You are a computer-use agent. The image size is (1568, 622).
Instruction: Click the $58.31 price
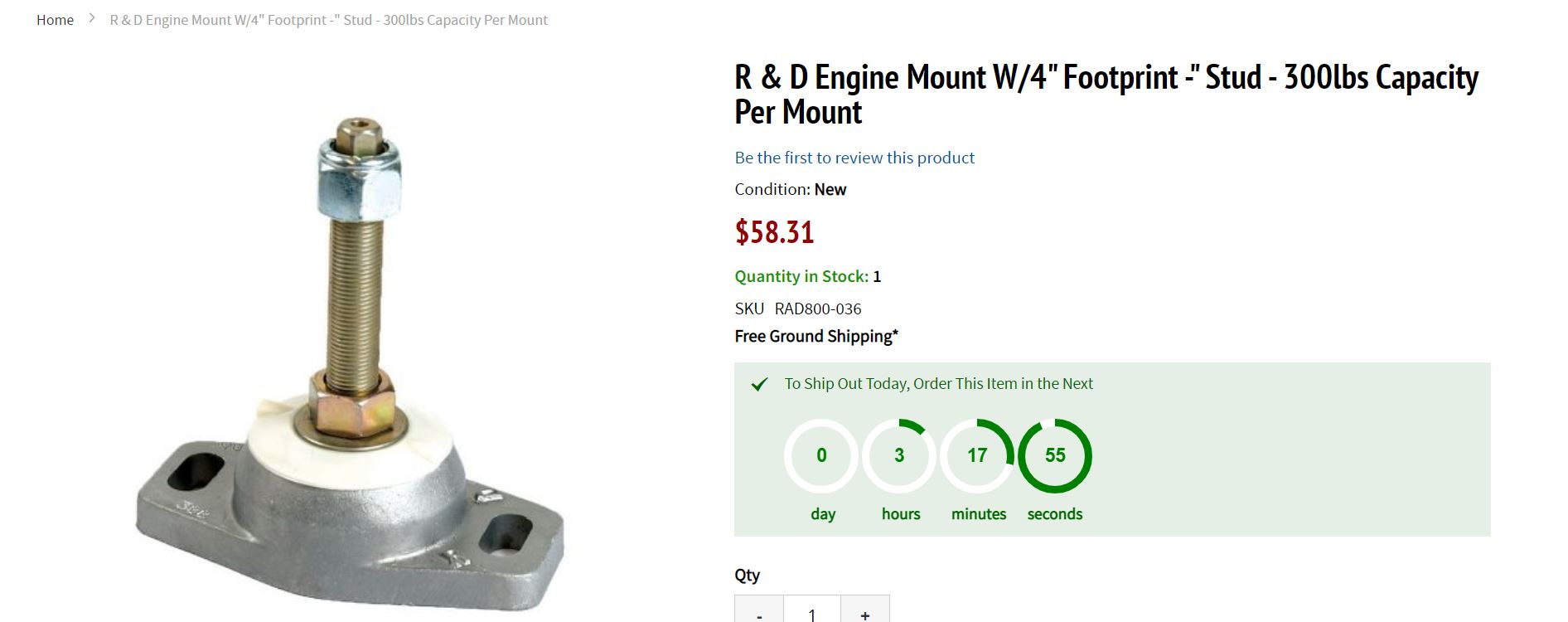(x=774, y=232)
